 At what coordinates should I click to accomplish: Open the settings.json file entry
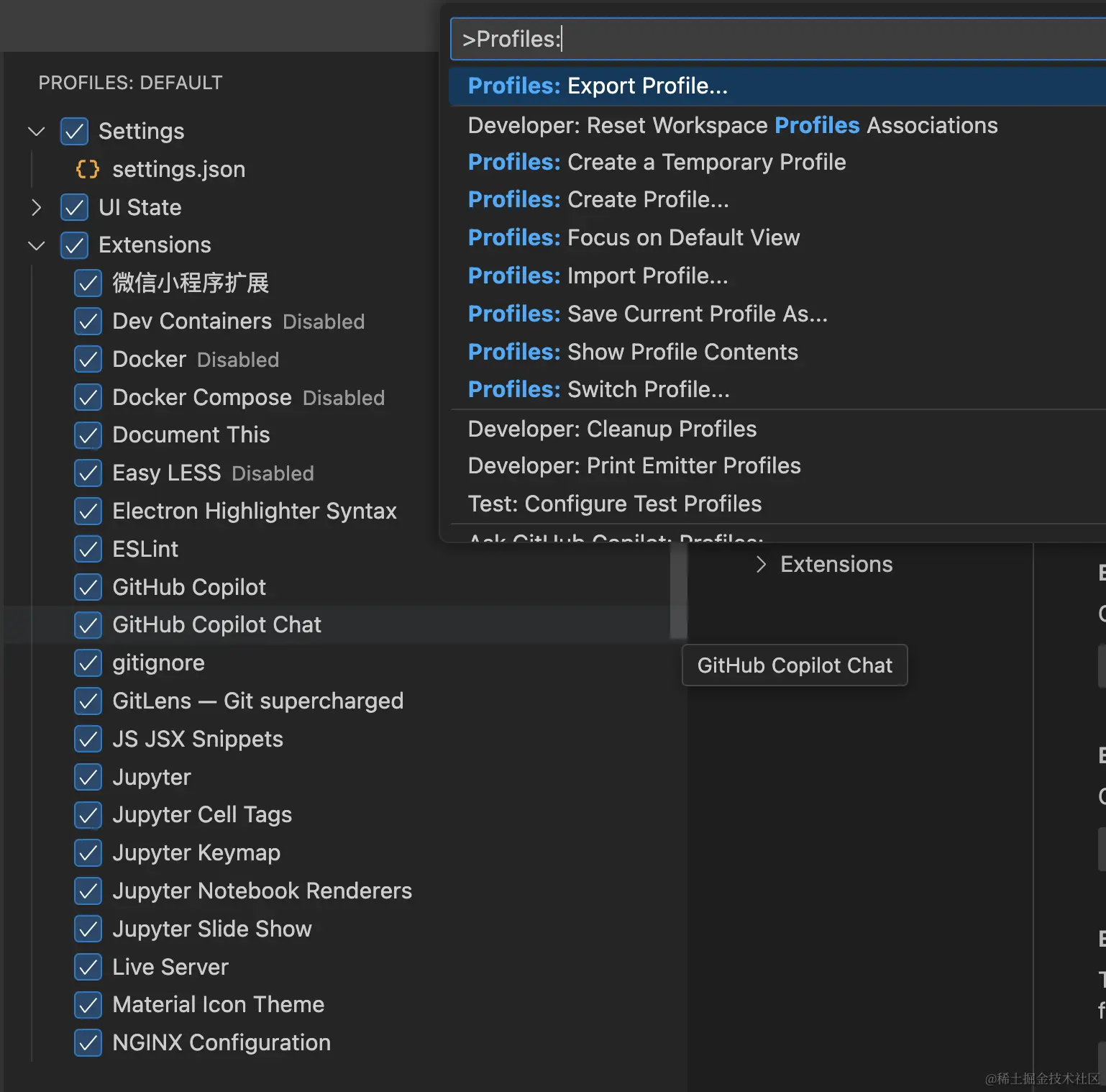click(x=178, y=169)
